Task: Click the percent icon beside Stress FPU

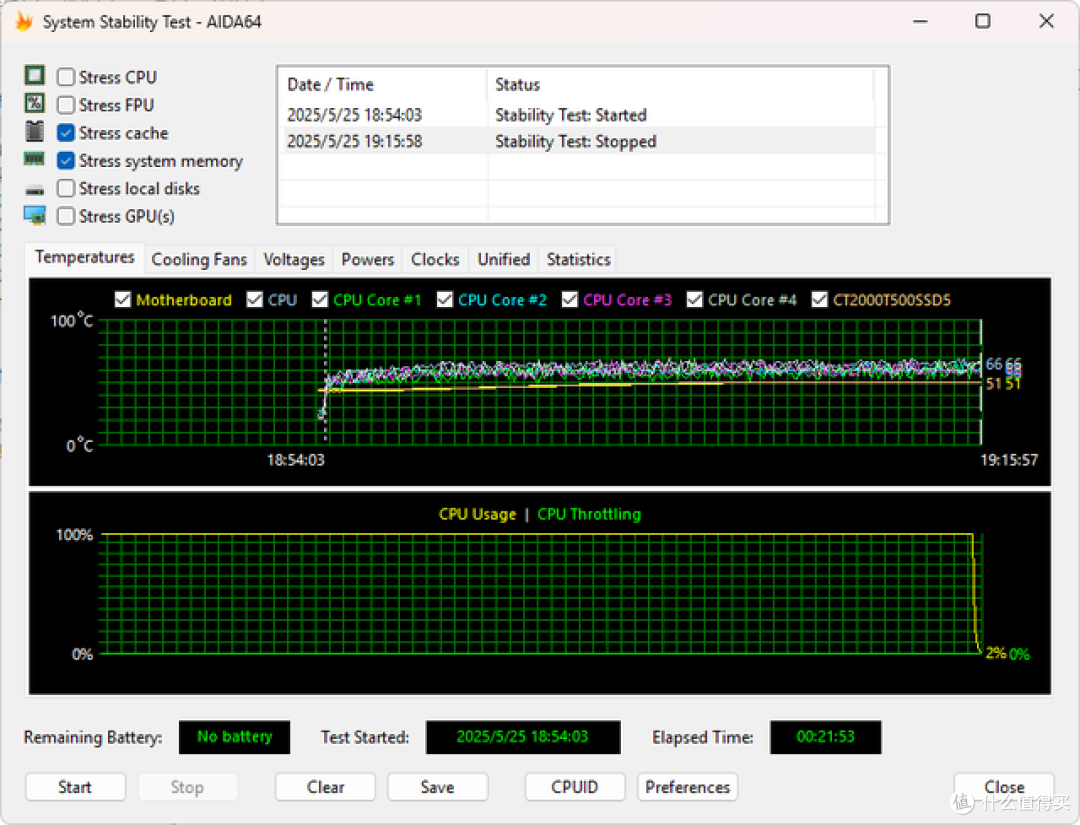Action: (x=34, y=103)
